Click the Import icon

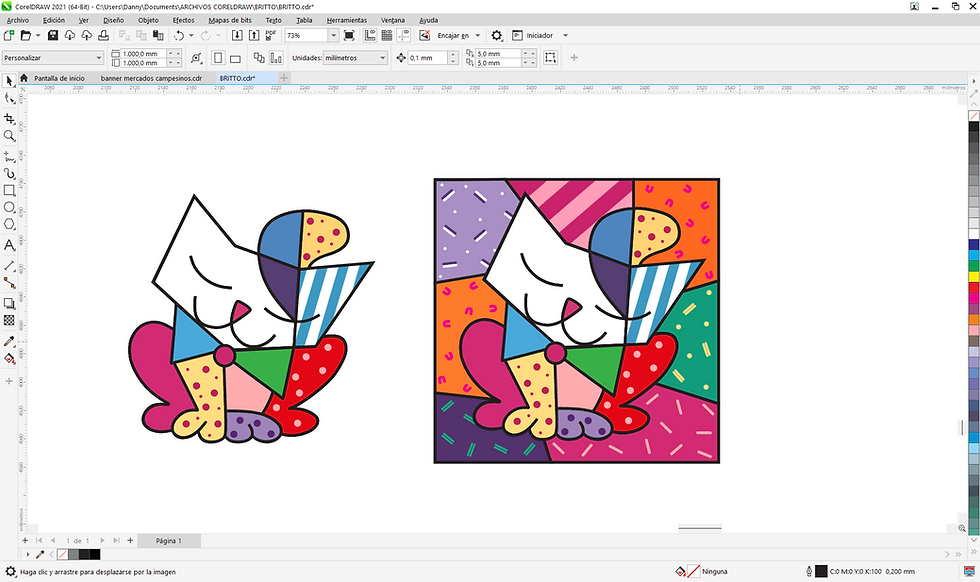(x=237, y=36)
